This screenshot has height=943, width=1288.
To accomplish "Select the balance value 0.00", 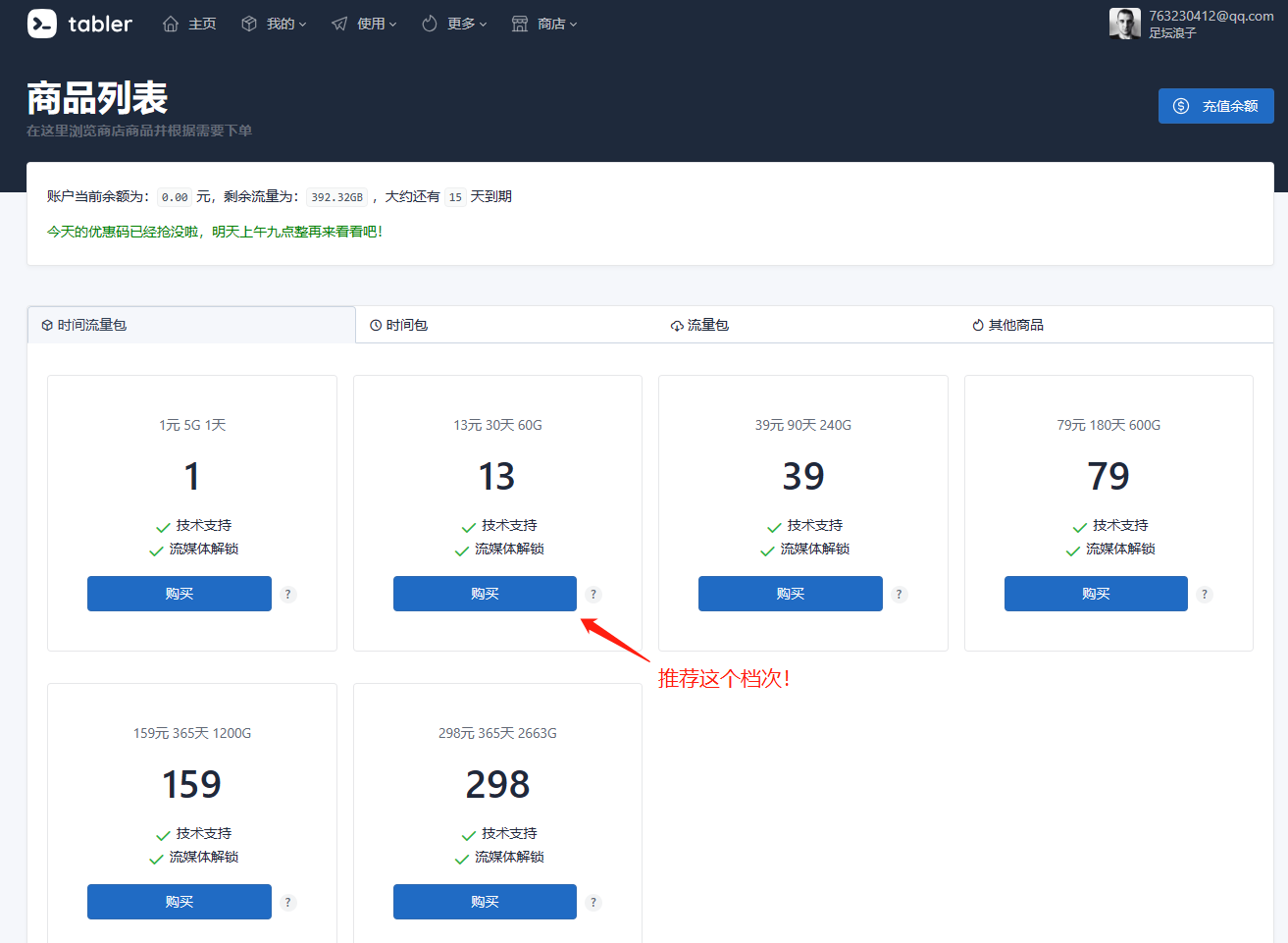I will 175,197.
